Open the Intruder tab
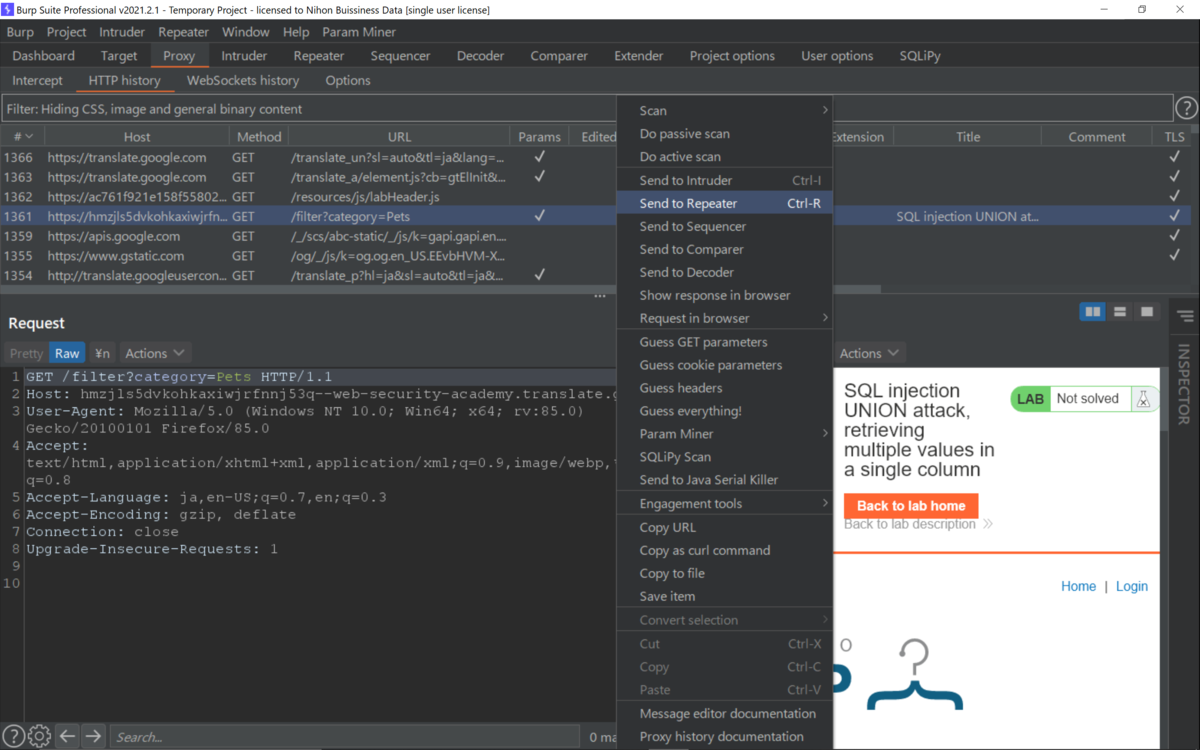The height and width of the screenshot is (750, 1200). click(244, 56)
